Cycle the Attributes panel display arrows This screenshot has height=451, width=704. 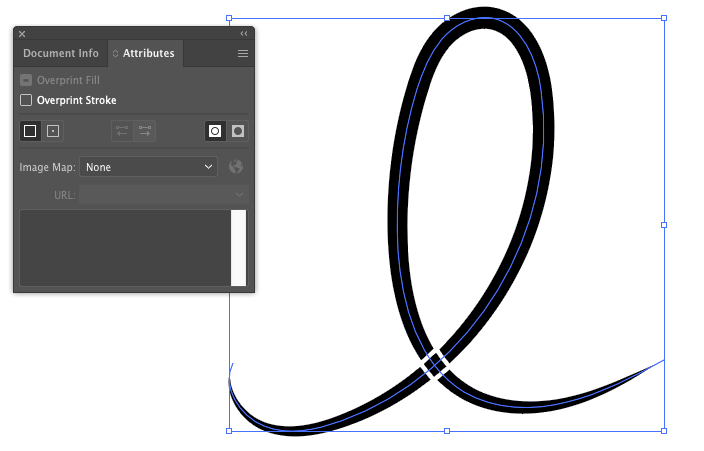coord(115,53)
